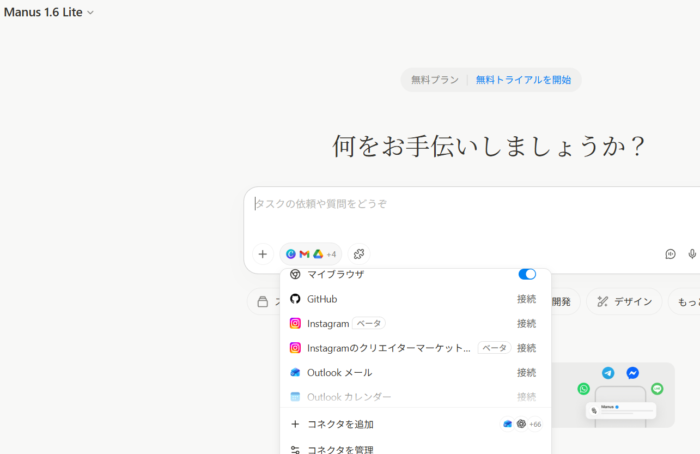Screen dimensions: 700x454
Task: Click the WhatsApp icon in the promo card
Action: pos(583,389)
